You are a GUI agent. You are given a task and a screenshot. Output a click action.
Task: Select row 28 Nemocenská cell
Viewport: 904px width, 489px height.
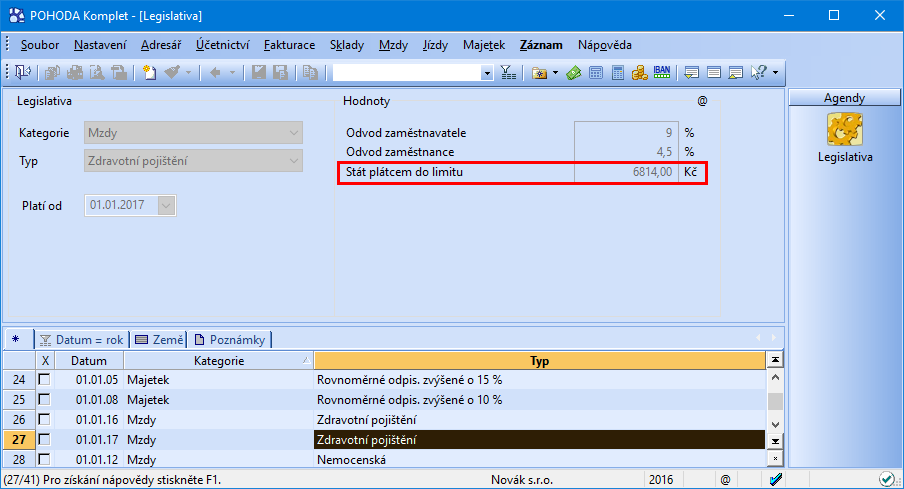[x=540, y=460]
